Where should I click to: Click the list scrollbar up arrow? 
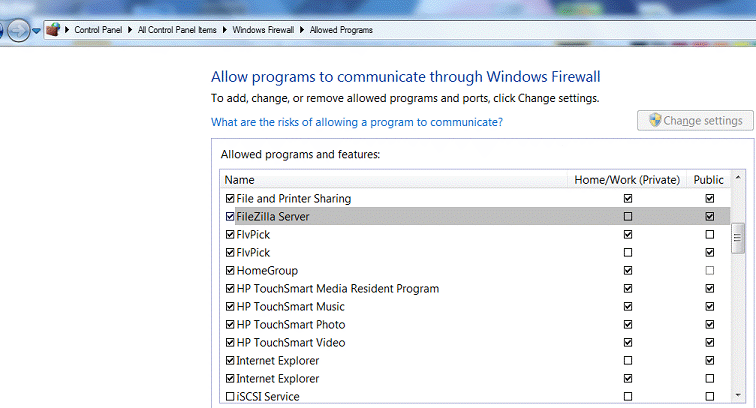coord(738,178)
